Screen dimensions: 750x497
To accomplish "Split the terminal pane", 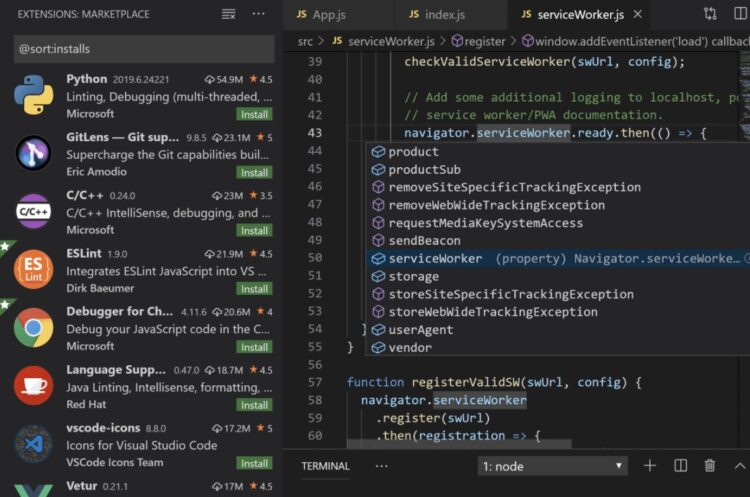I will 680,466.
